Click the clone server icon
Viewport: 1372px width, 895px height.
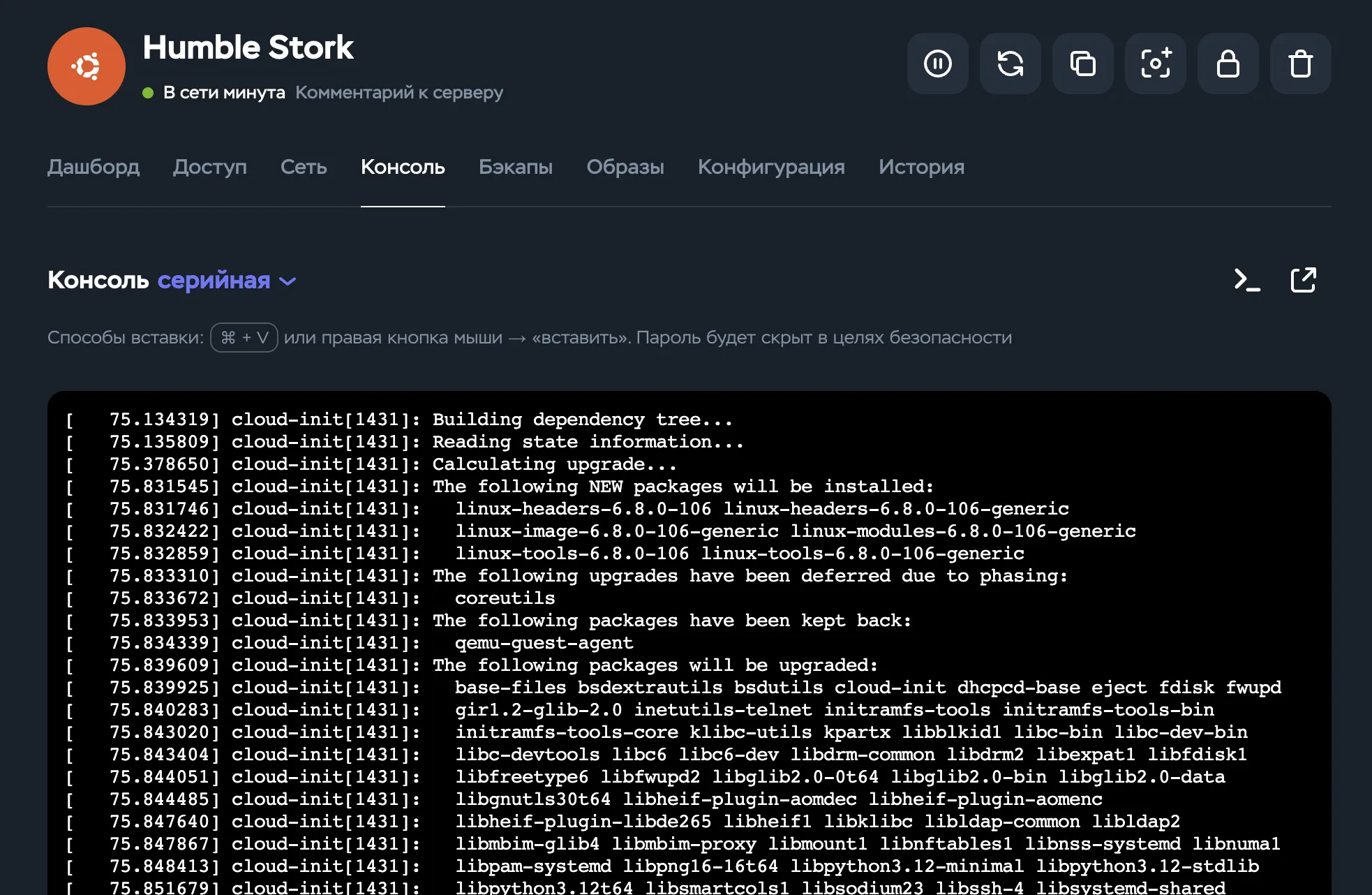pos(1082,64)
